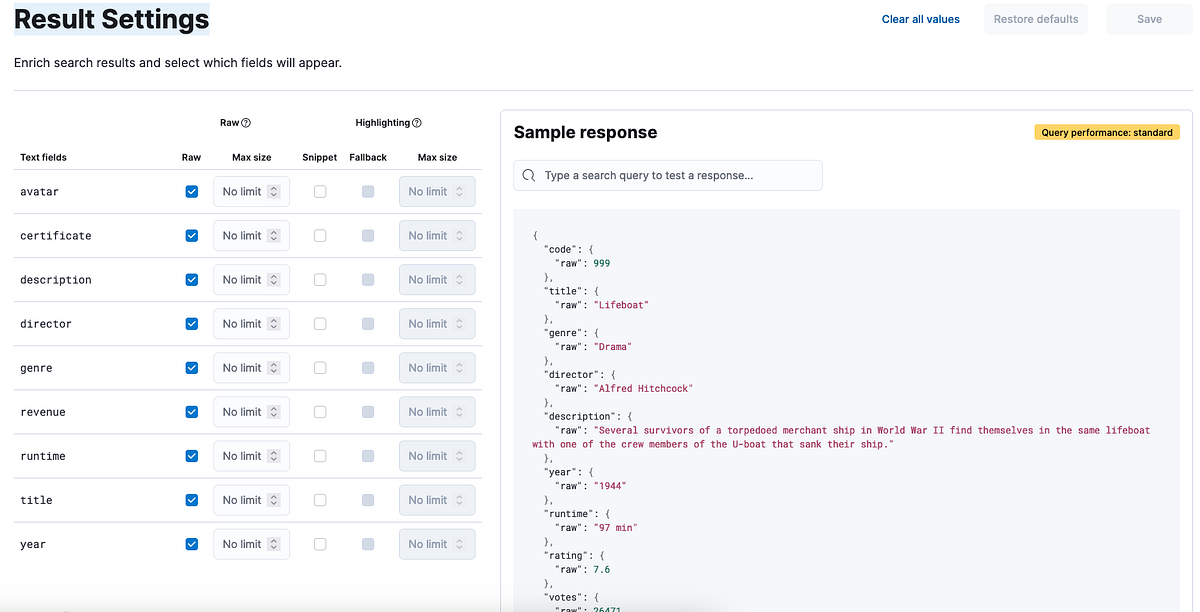Toggle the Raw checkbox for genre
The image size is (1200, 612).
click(x=192, y=368)
